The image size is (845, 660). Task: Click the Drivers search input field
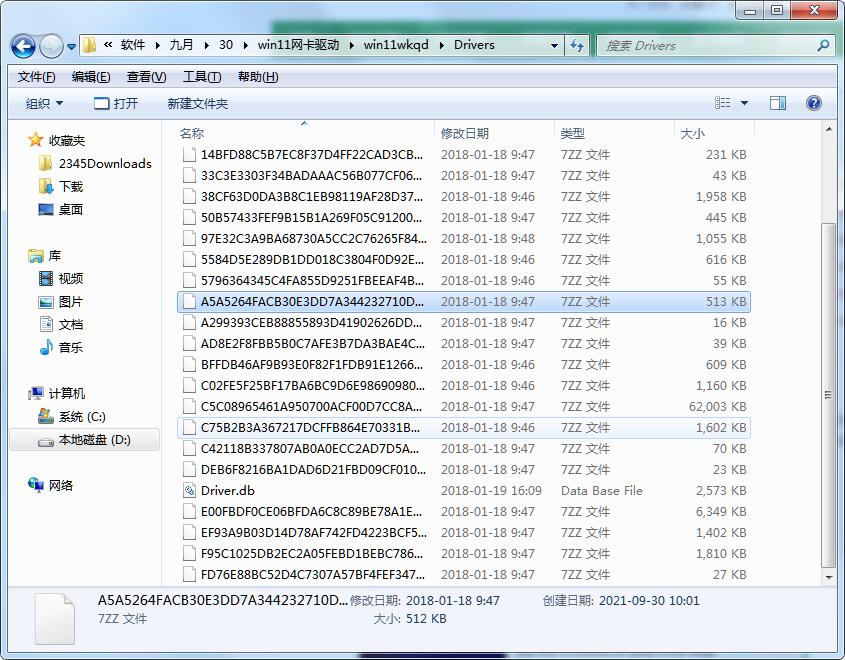coord(706,46)
